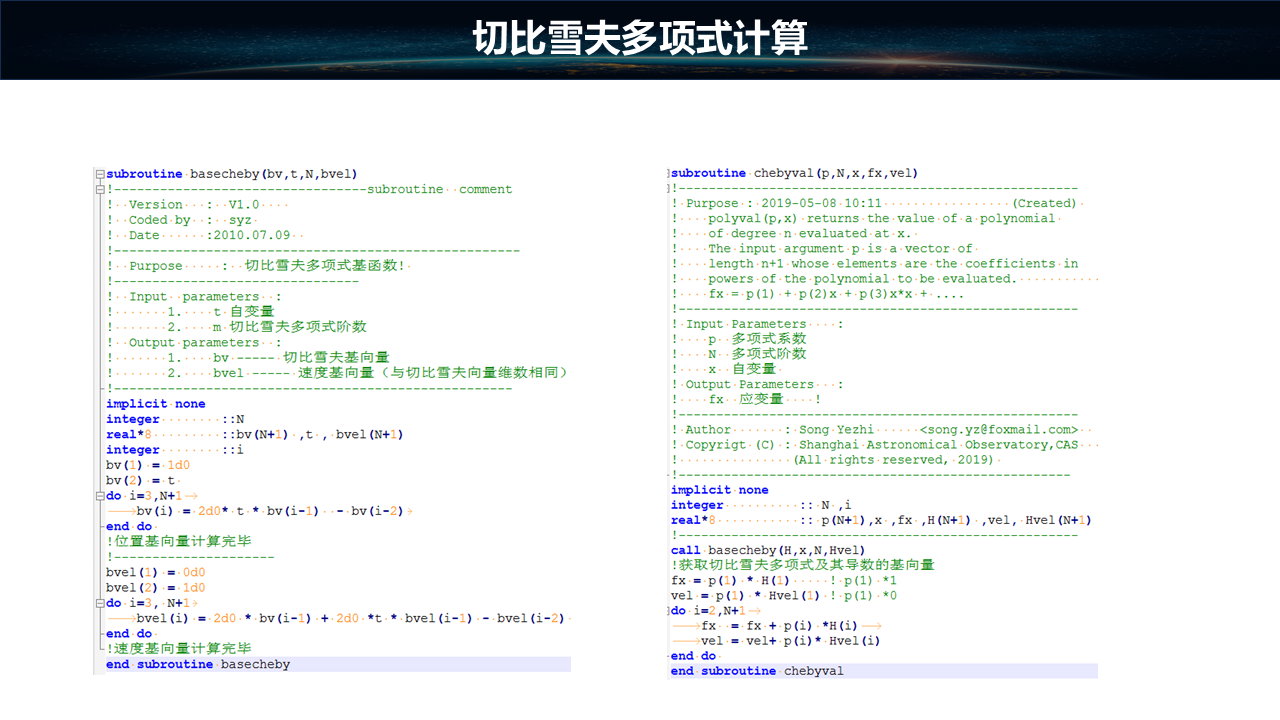Click the 'vel = vel+ p(i)* Hvel(i)' line
Screen dimensions: 1280x720
[790, 641]
